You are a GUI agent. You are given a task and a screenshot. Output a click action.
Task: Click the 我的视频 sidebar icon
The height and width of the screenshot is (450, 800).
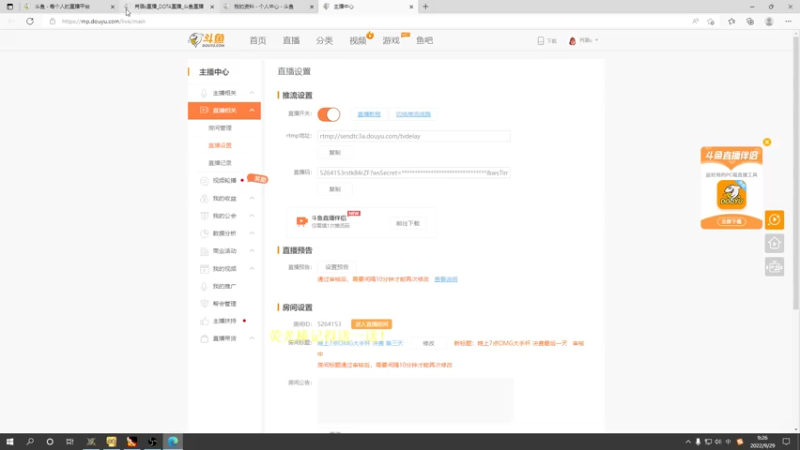pyautogui.click(x=204, y=268)
